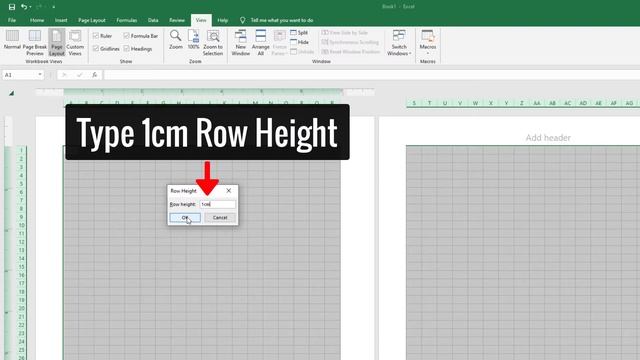Switch to the Insert ribbon tab
Screen dimensions: 640x360
coord(61,20)
